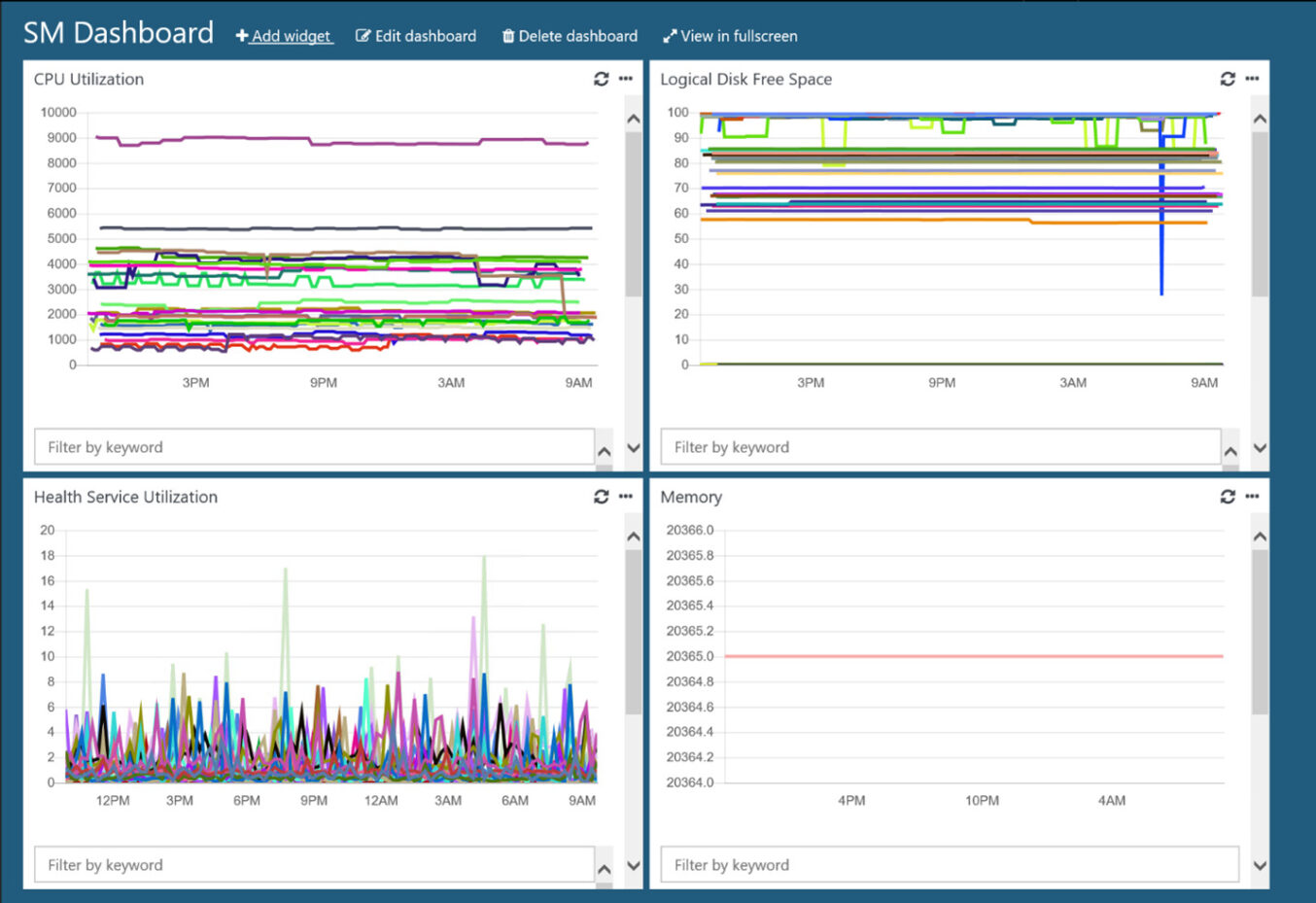
Task: Focus the CPU Utilization keyword filter field
Action: [314, 447]
